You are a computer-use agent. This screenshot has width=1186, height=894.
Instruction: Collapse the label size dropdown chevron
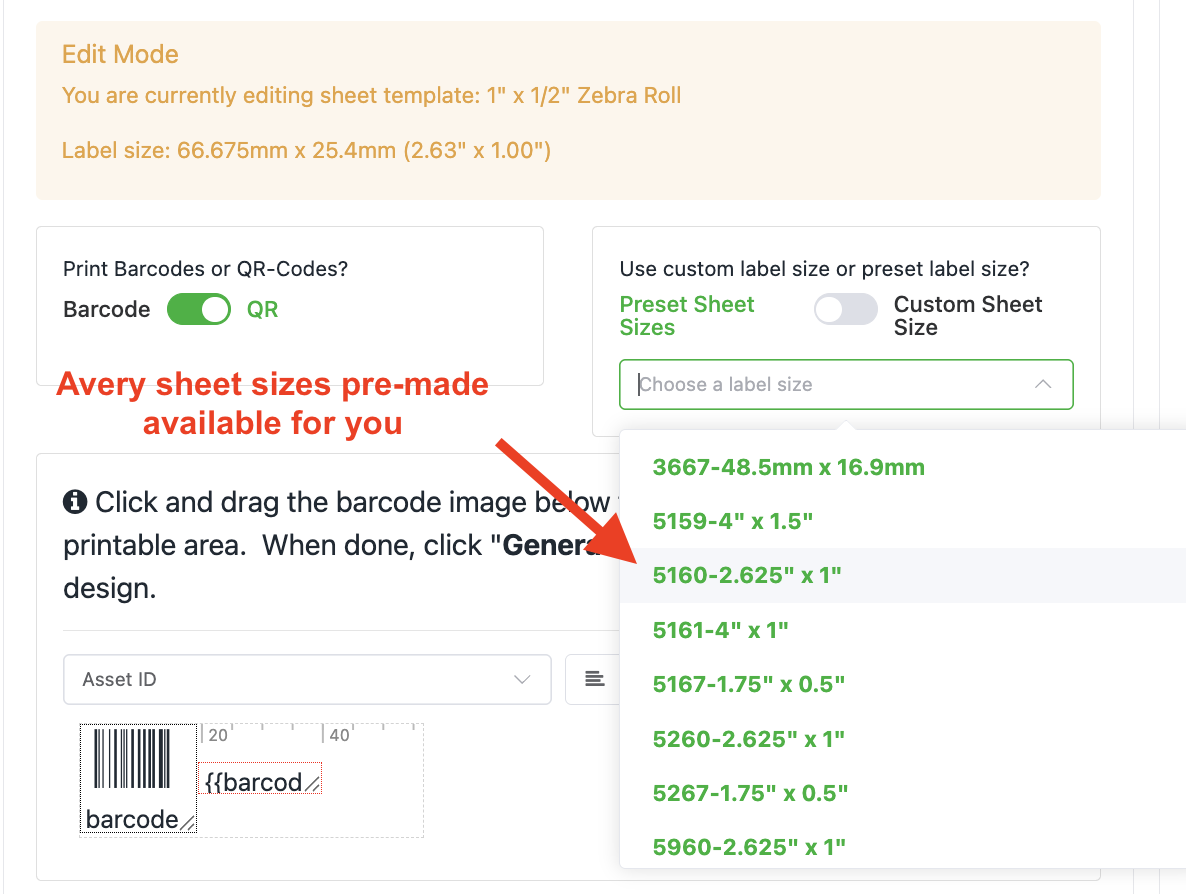click(1043, 384)
